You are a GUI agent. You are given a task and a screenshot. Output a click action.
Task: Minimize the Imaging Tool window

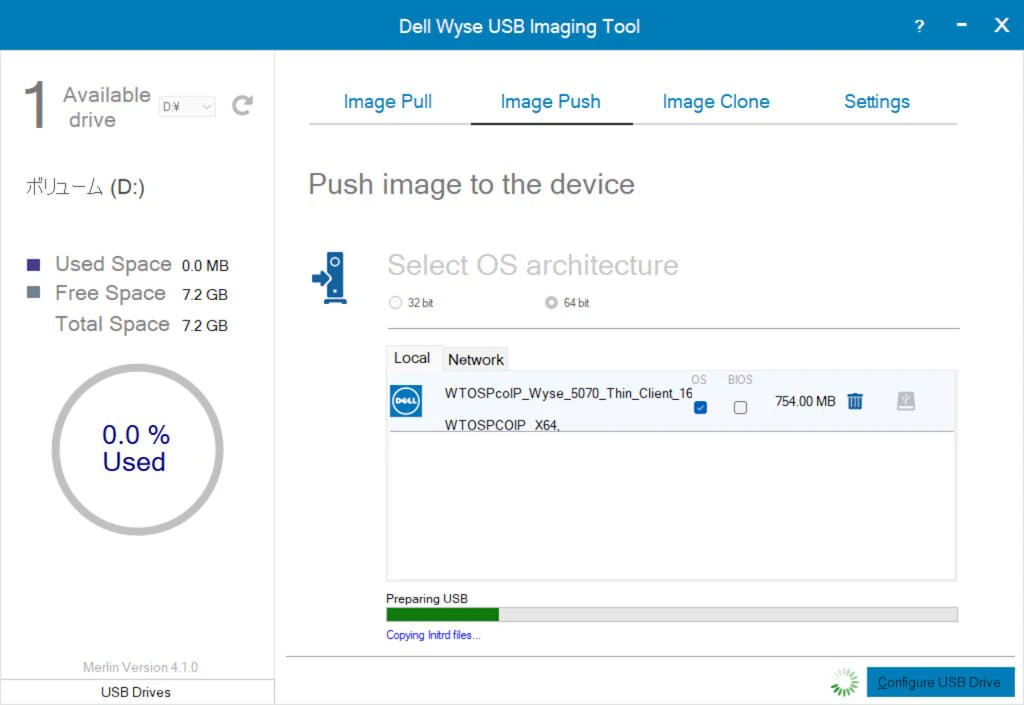pyautogui.click(x=961, y=25)
